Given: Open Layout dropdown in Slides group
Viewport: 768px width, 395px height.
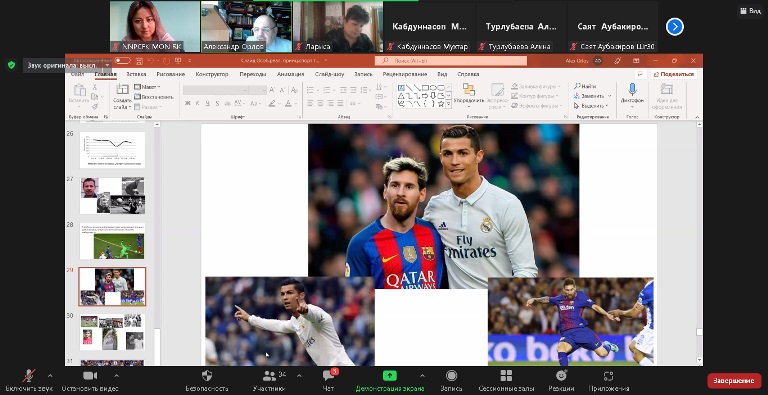Looking at the screenshot, I should tap(147, 87).
